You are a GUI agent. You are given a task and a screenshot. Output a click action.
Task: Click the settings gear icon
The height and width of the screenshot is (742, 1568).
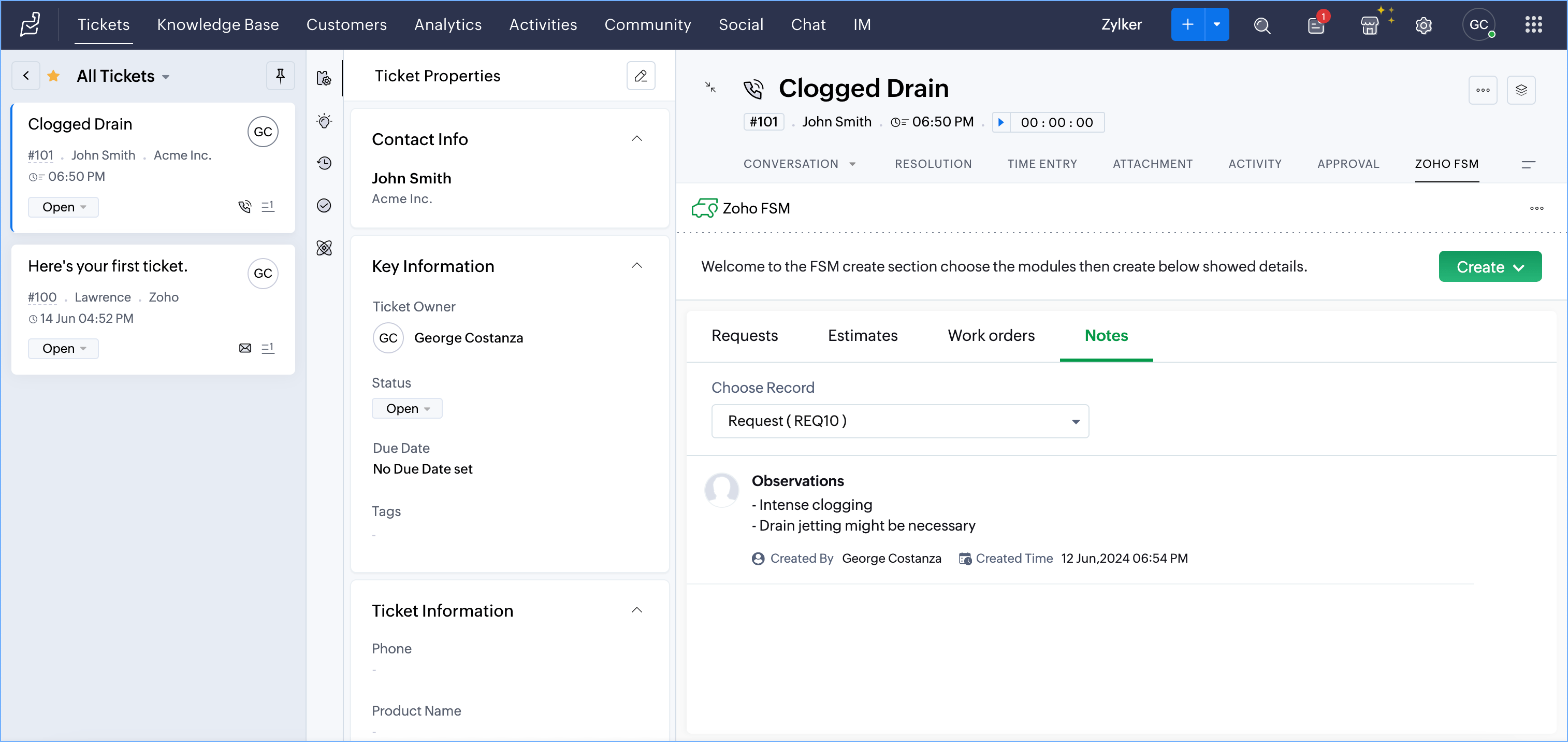[x=1423, y=25]
